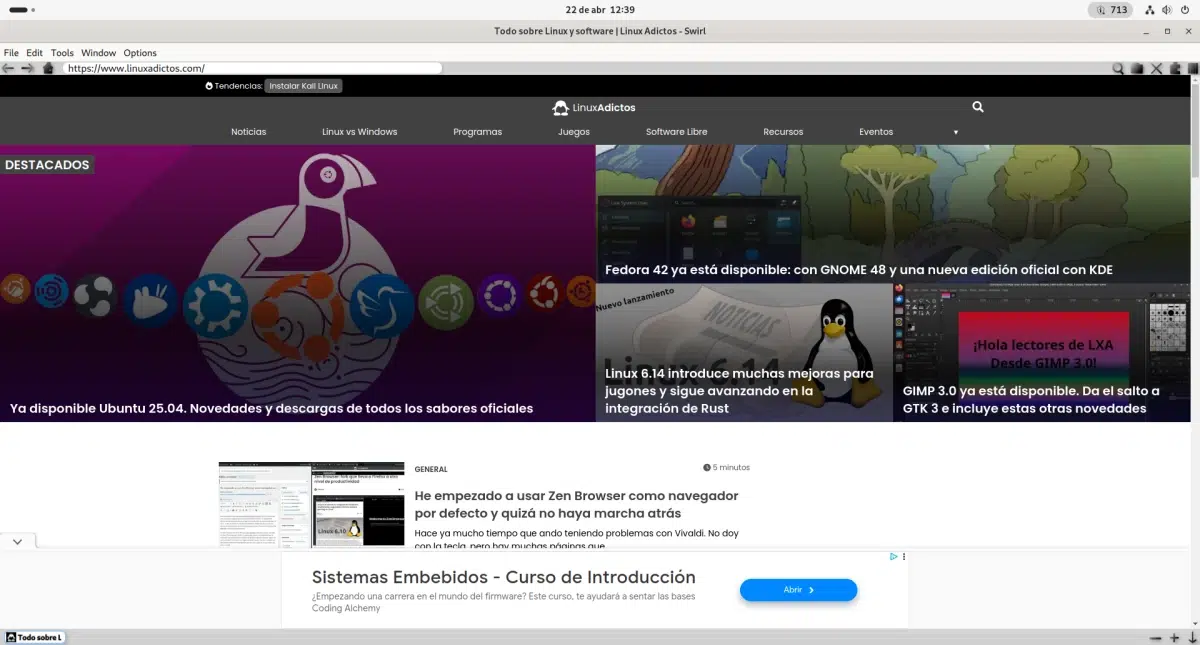This screenshot has width=1200, height=645.
Task: Click the 'Instalar Kali Linux' trending button
Action: point(304,86)
